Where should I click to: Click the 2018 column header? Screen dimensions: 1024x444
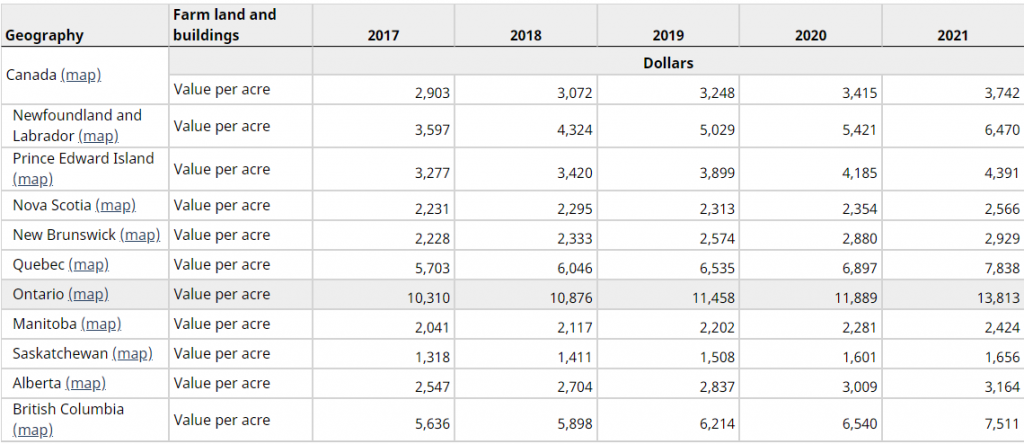tap(526, 36)
